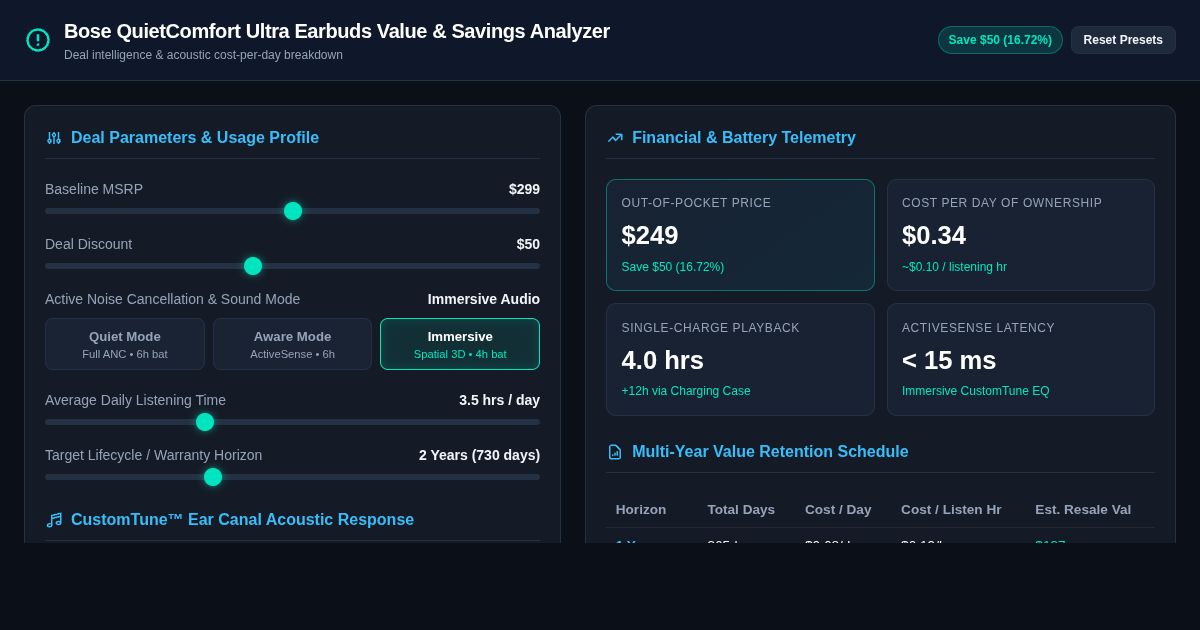Click '~$0.10 / listening hr' text
The image size is (1200, 630).
[x=954, y=267]
